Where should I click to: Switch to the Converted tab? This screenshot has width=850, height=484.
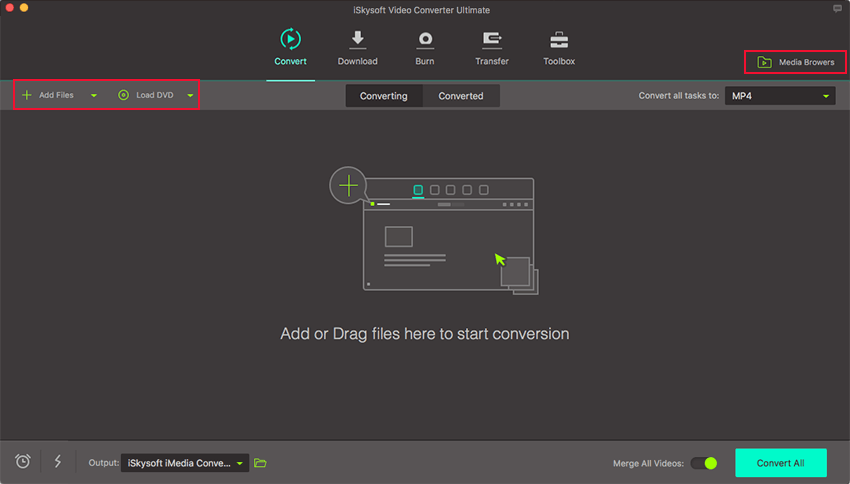point(460,96)
